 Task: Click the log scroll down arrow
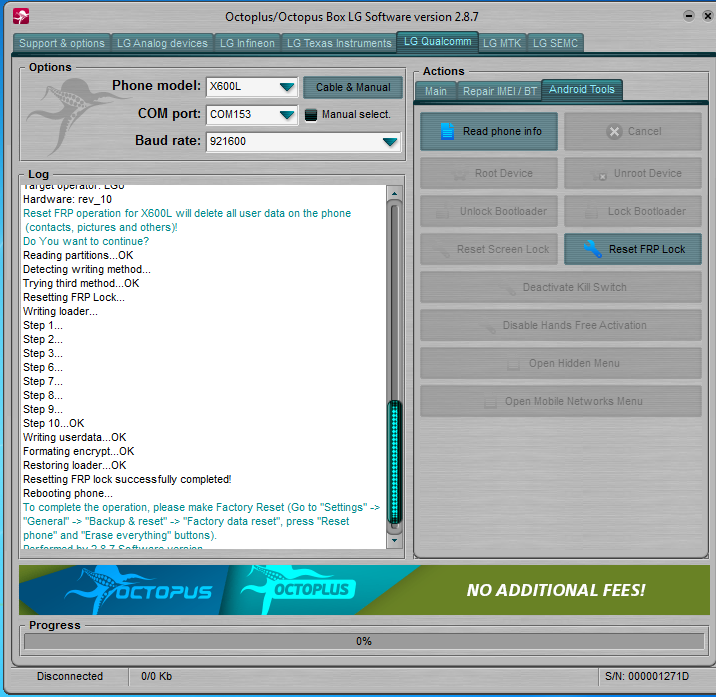pyautogui.click(x=395, y=541)
